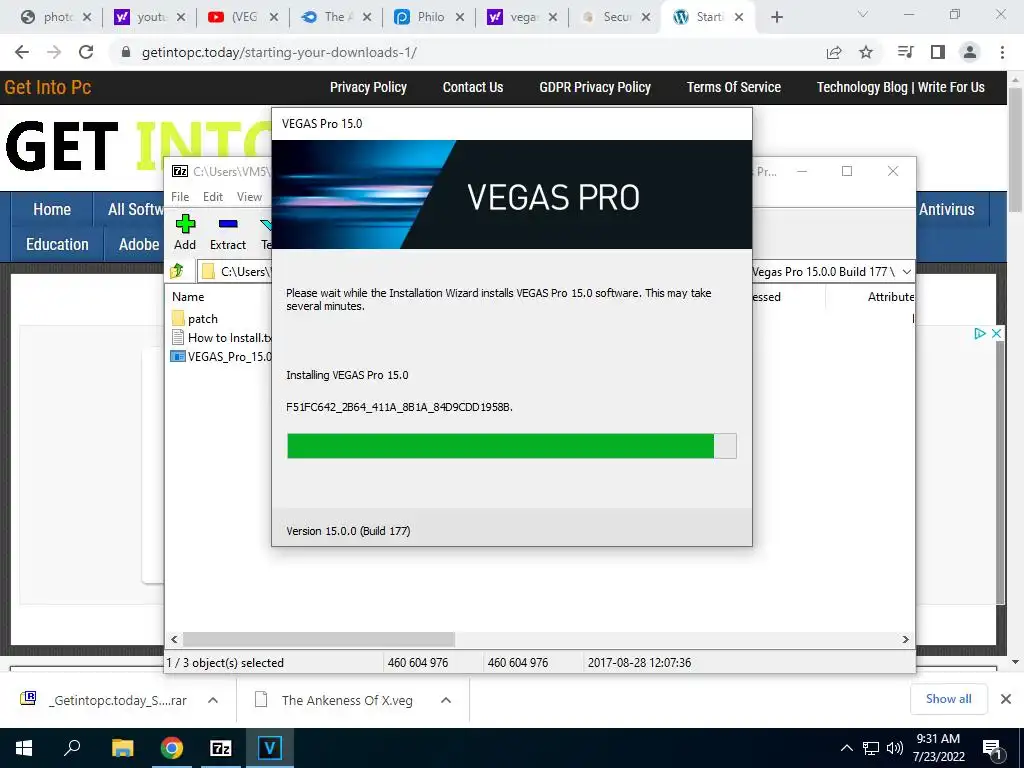Open The Ankeness Of X.veg download
The width and height of the screenshot is (1024, 768).
point(334,700)
